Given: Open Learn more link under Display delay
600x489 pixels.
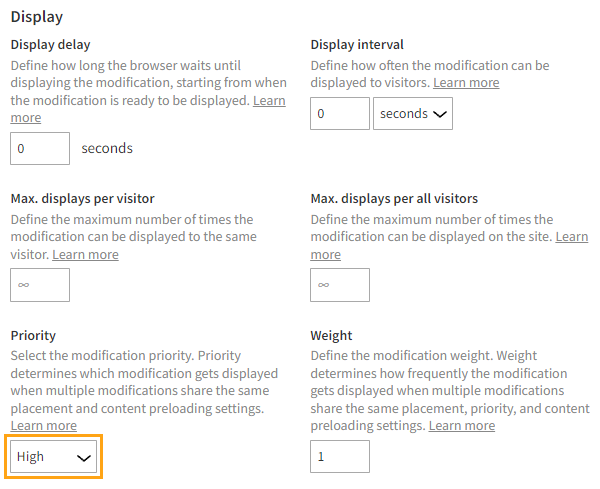Looking at the screenshot, I should click(x=269, y=101).
